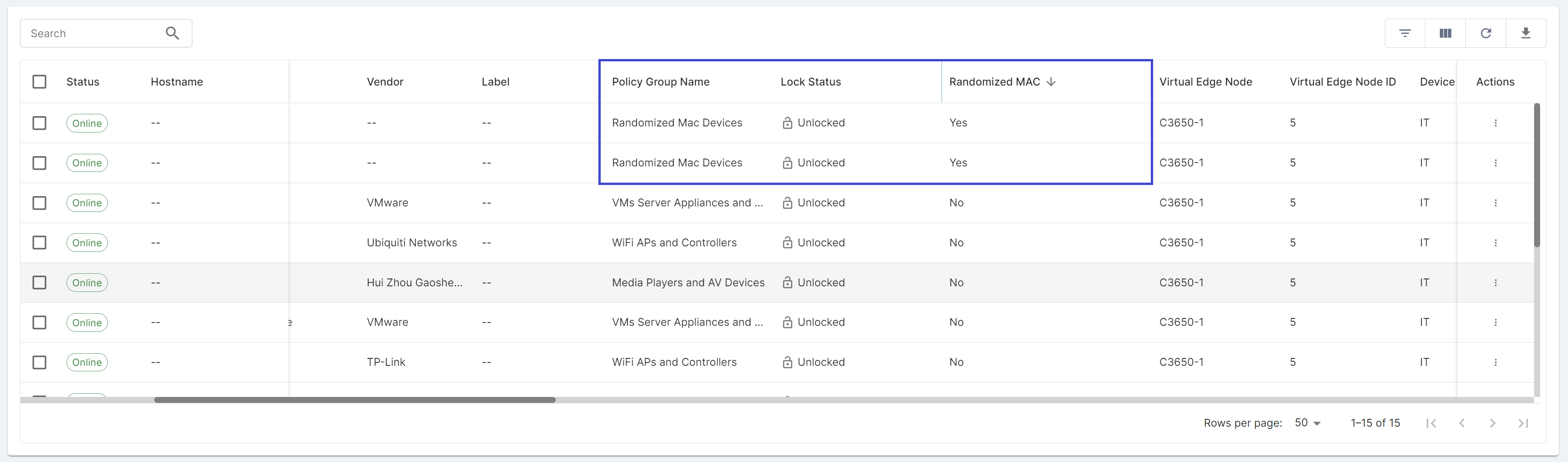Image resolution: width=1568 pixels, height=462 pixels.
Task: Refresh the device table
Action: 1485,33
